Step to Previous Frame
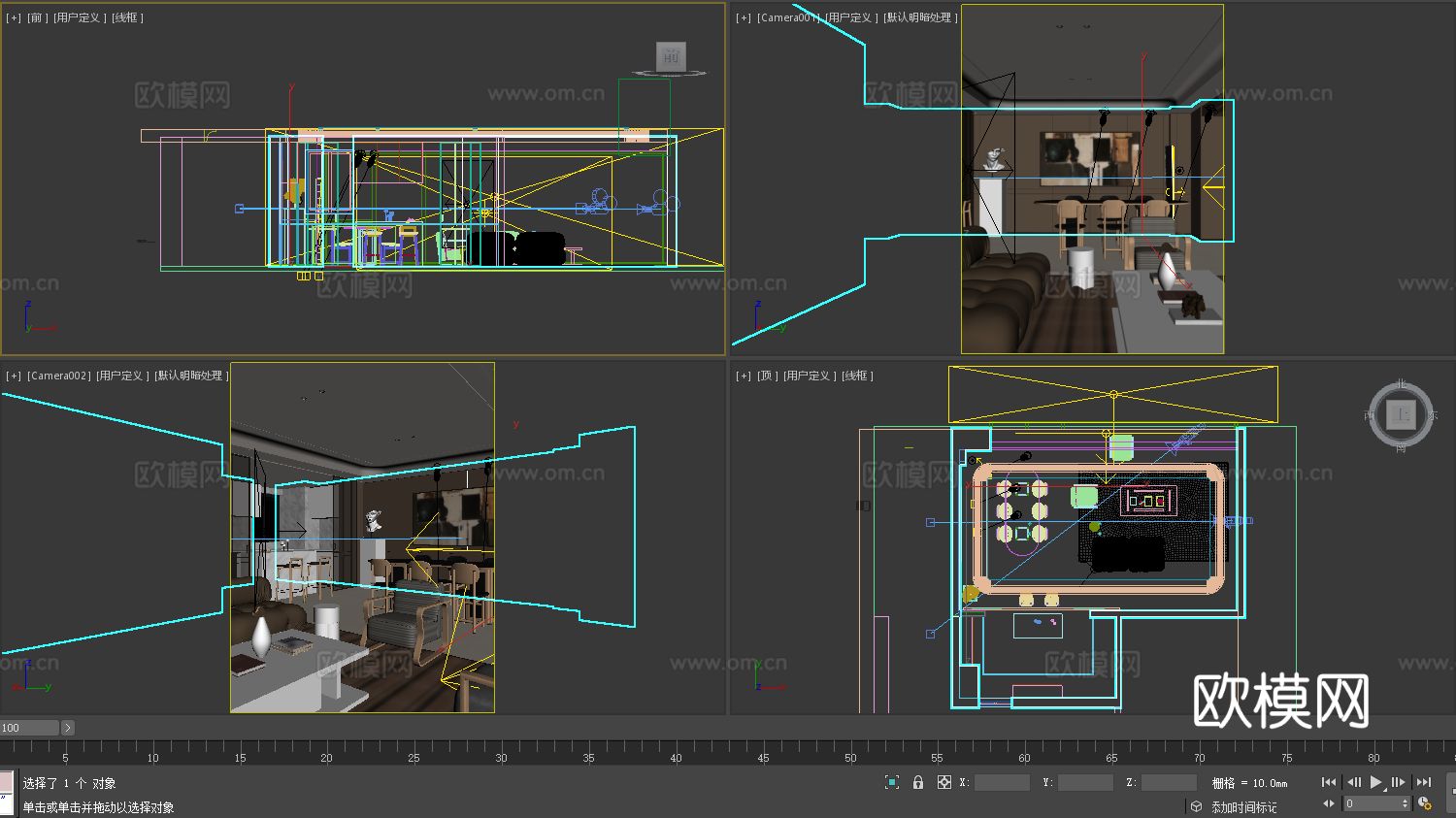Viewport: 1456px width, 818px height. [x=1354, y=782]
